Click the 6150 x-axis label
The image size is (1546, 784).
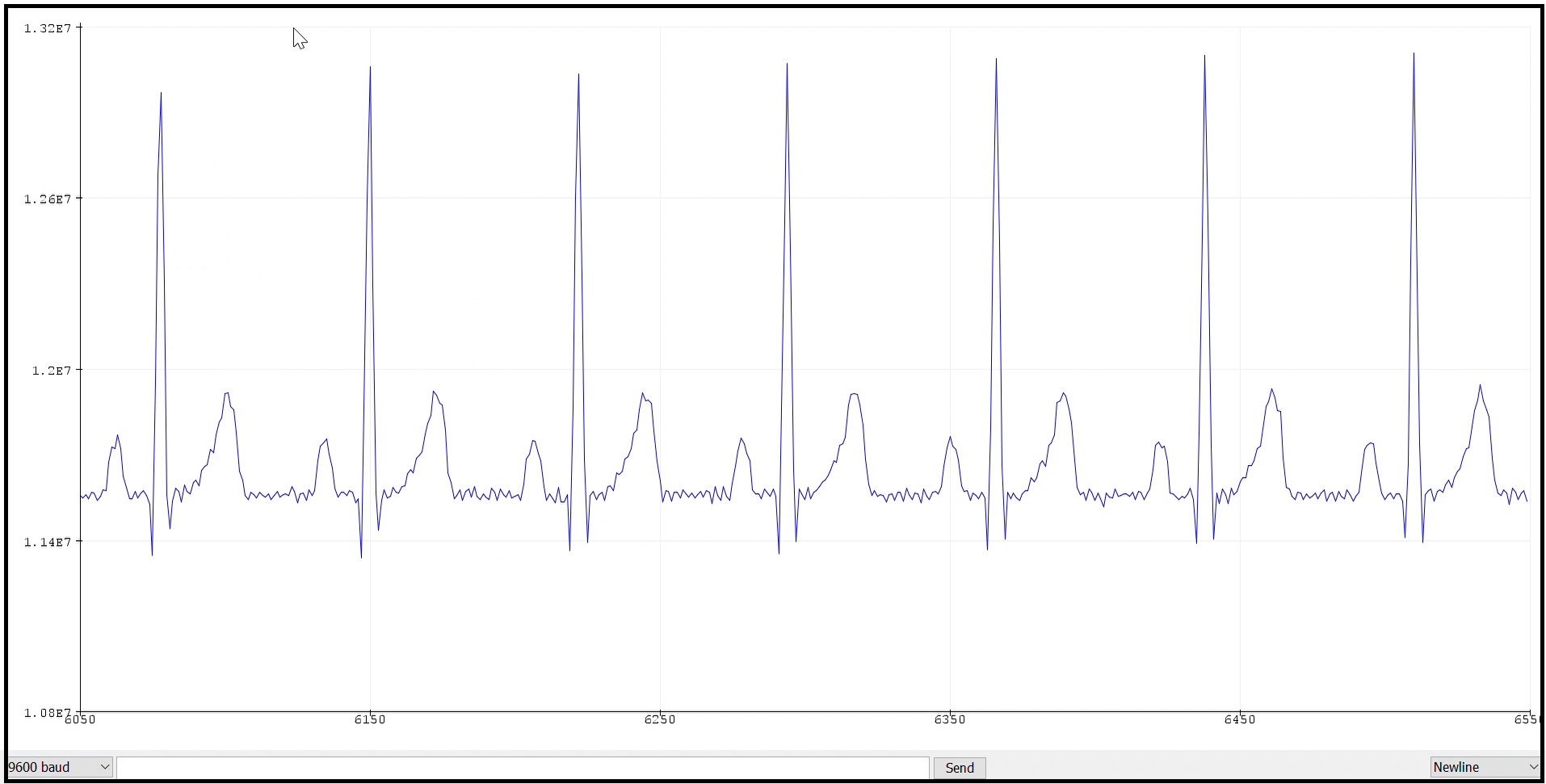pos(370,719)
